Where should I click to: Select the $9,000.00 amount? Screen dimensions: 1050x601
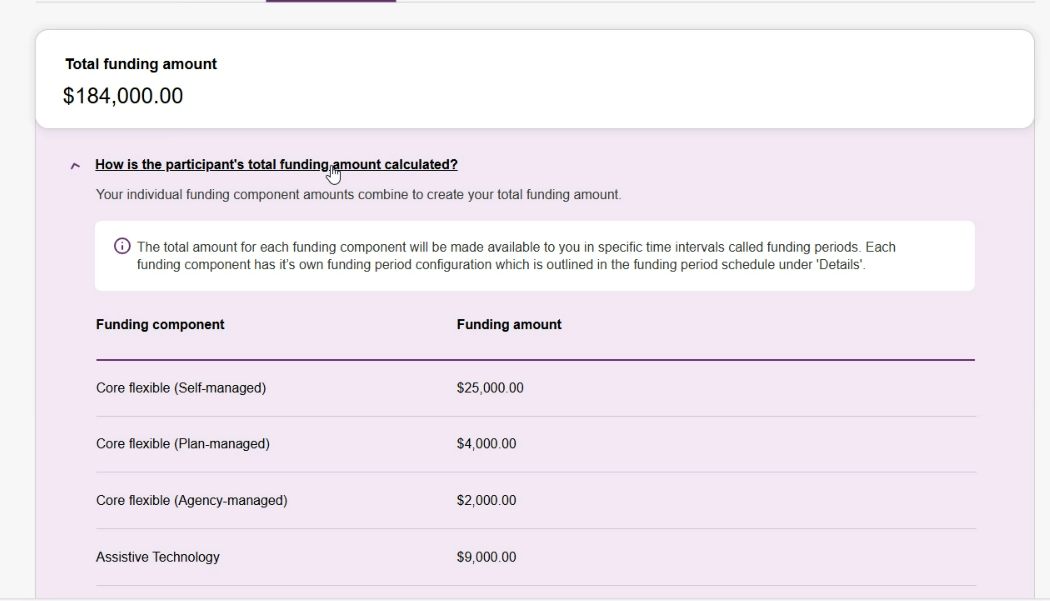pos(486,557)
